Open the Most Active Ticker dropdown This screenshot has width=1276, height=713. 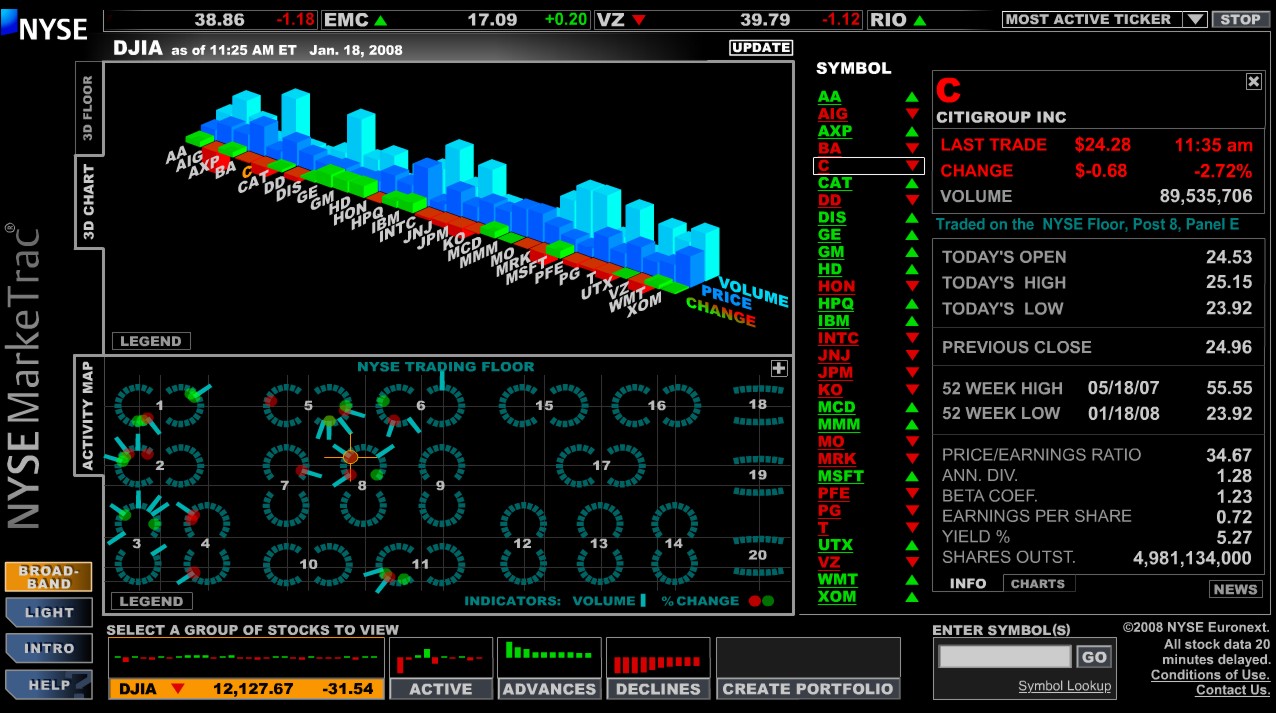pos(1195,19)
